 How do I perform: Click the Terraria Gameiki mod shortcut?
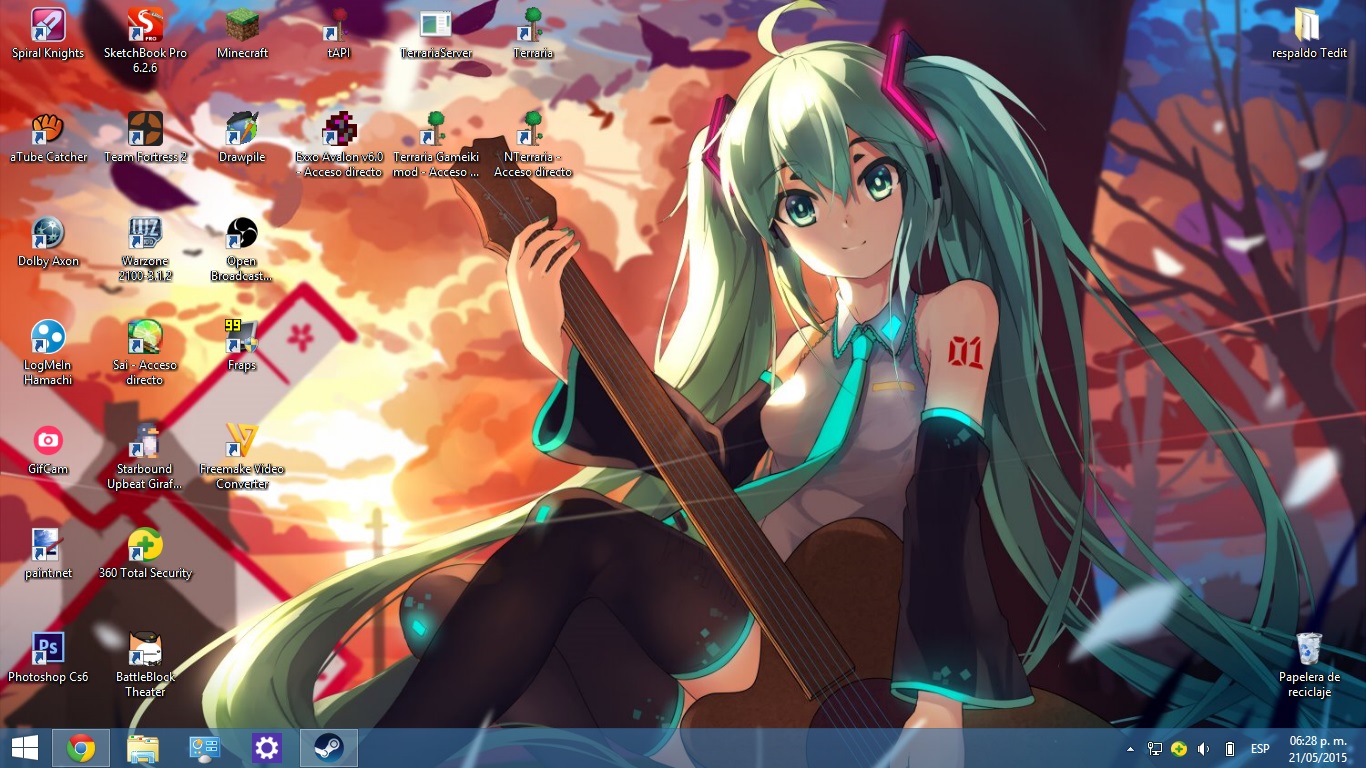pyautogui.click(x=436, y=128)
